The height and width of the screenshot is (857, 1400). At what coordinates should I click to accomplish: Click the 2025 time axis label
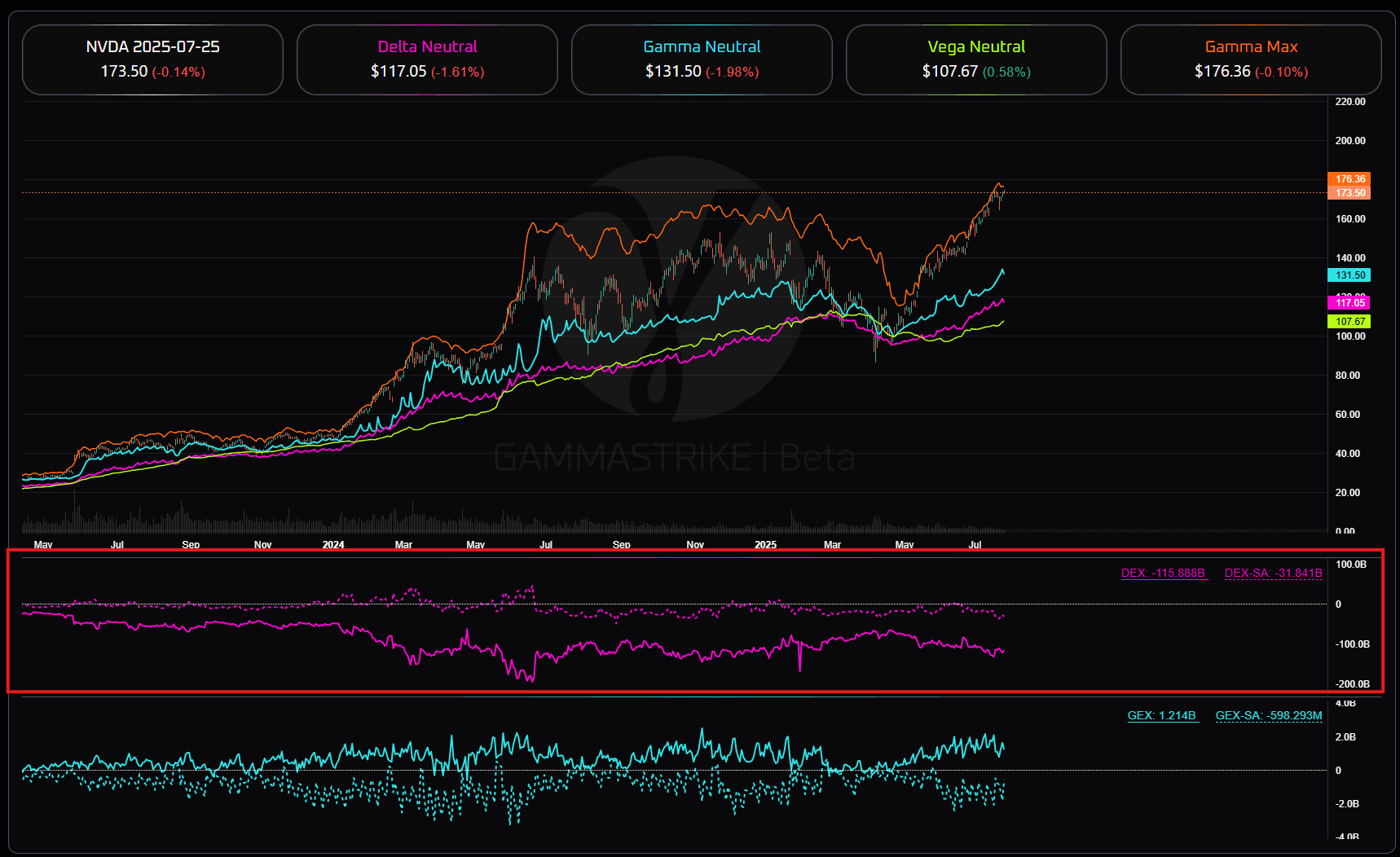(x=765, y=544)
